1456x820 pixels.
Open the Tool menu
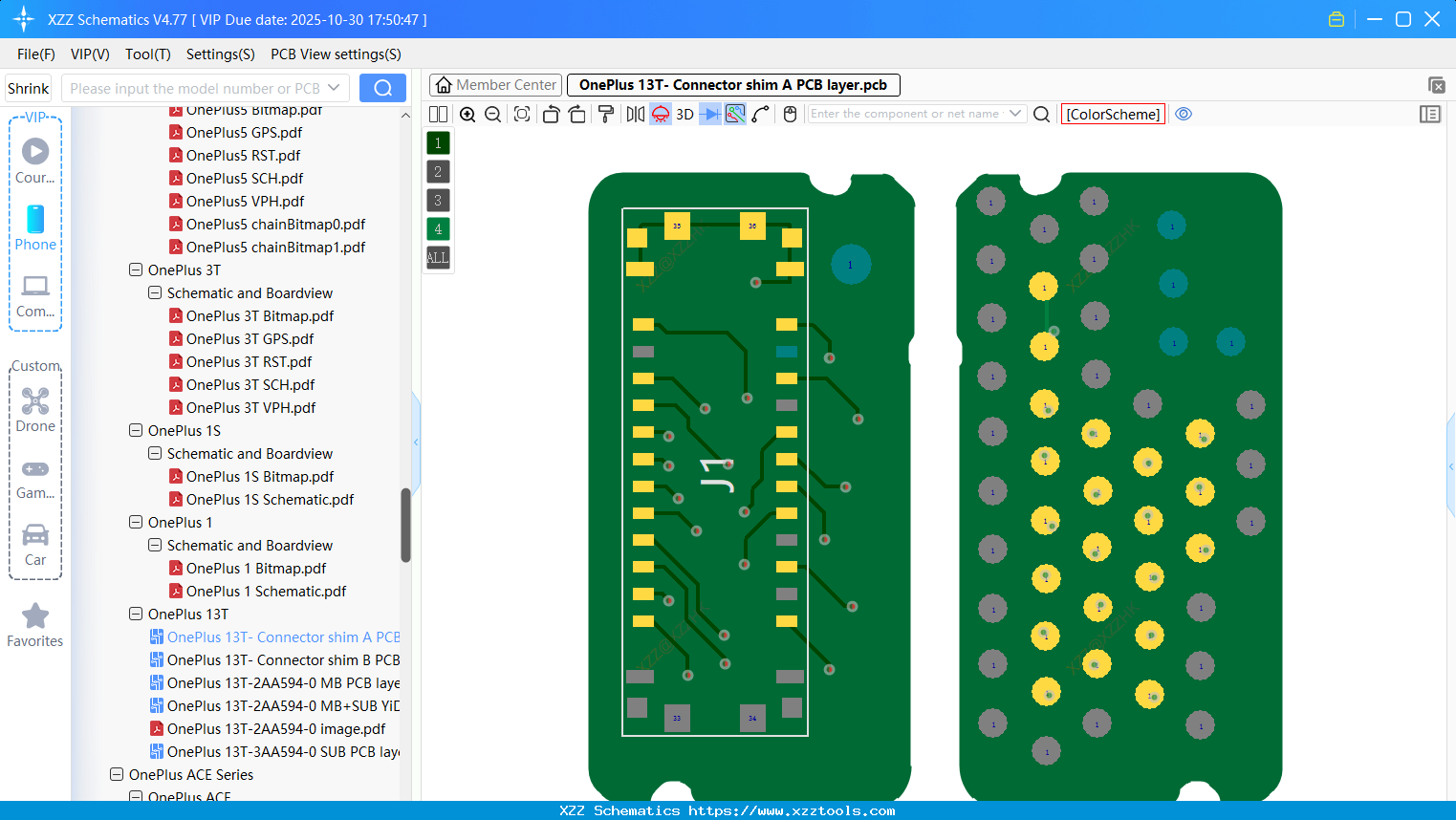147,54
